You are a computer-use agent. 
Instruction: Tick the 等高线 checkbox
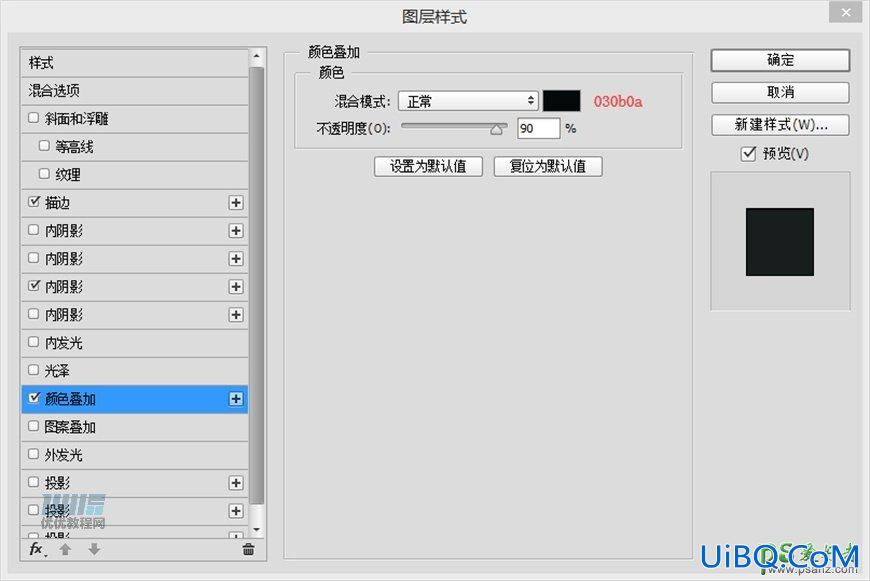[x=44, y=145]
